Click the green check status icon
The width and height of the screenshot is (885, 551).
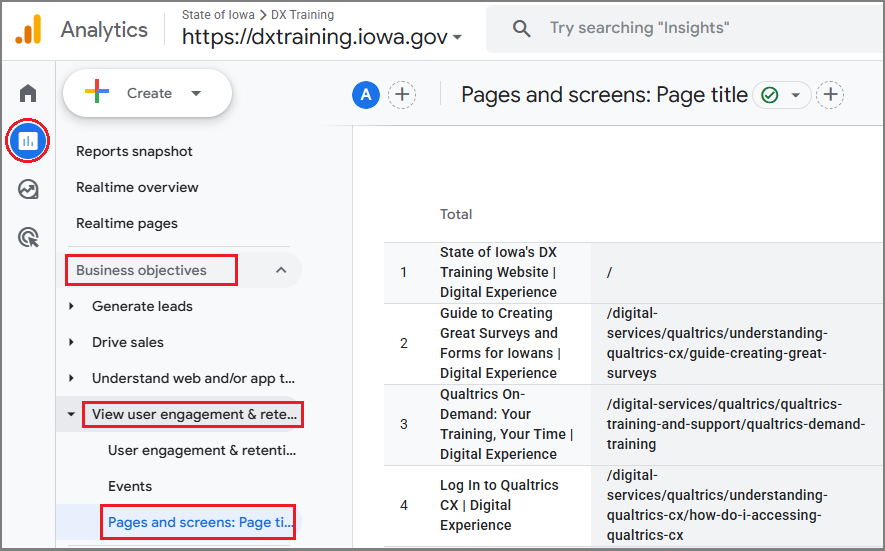click(x=770, y=95)
